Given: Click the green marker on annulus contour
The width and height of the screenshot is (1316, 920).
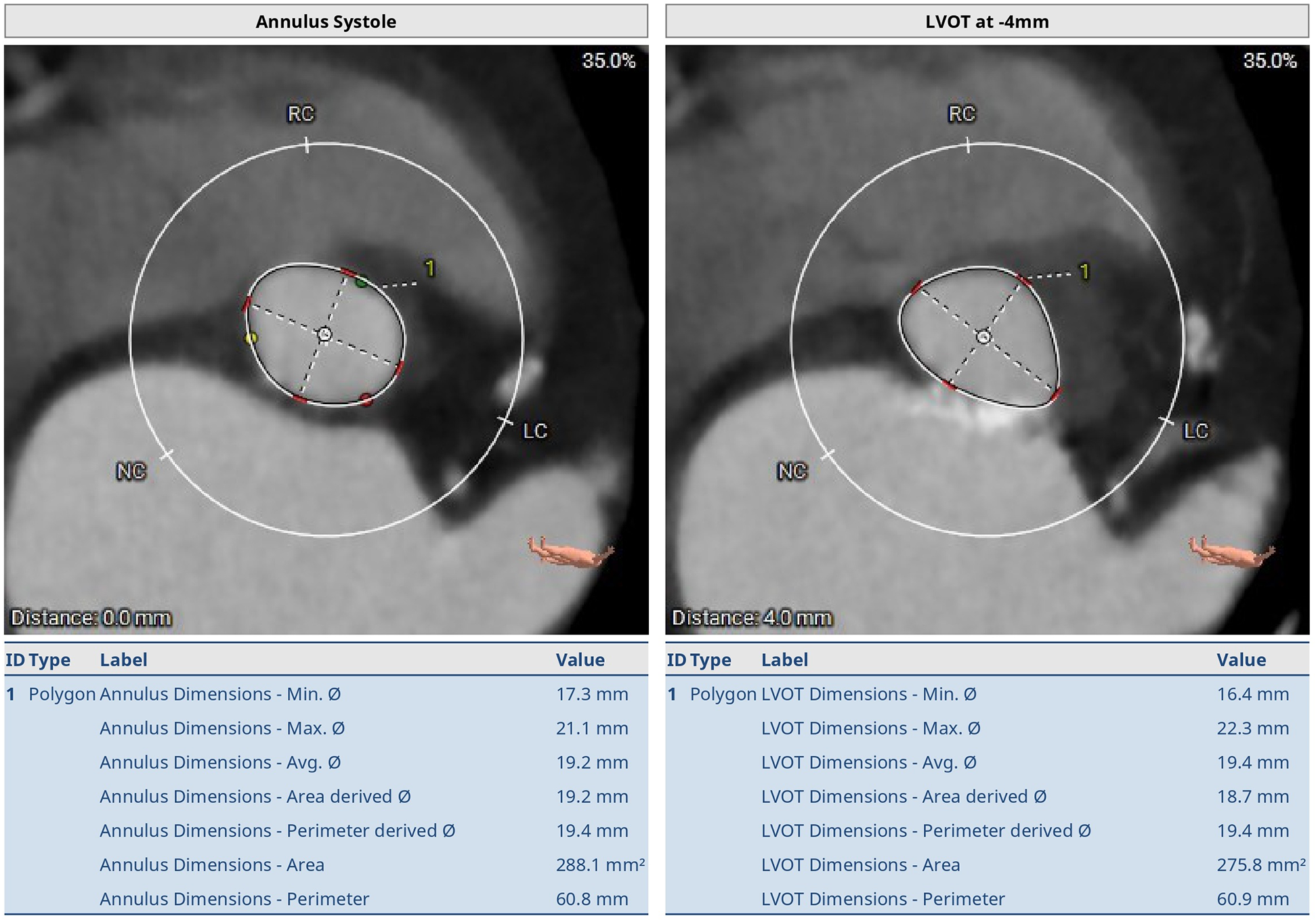Looking at the screenshot, I should click(x=362, y=282).
